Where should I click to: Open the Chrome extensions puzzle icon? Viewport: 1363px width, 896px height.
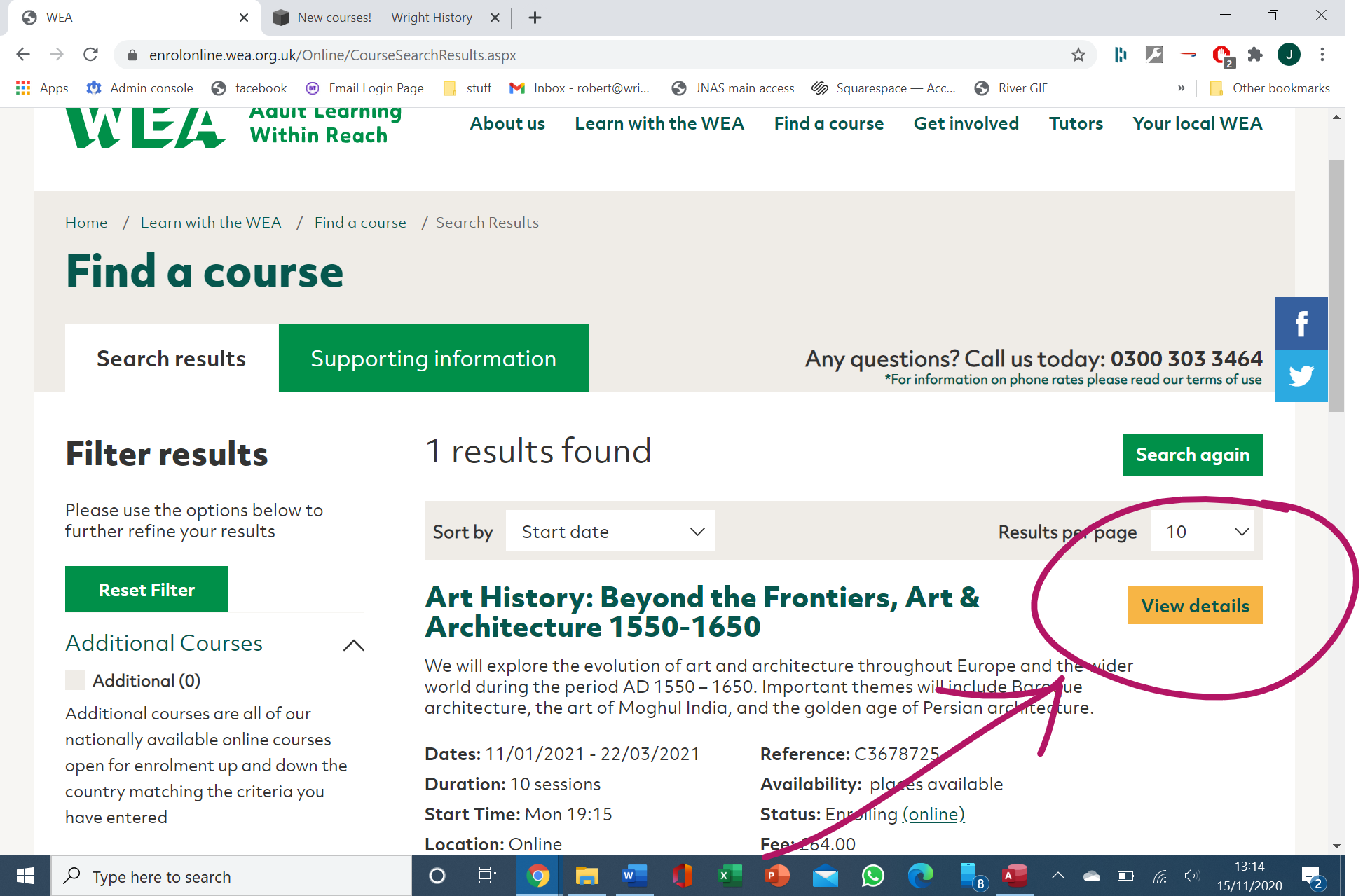tap(1255, 55)
